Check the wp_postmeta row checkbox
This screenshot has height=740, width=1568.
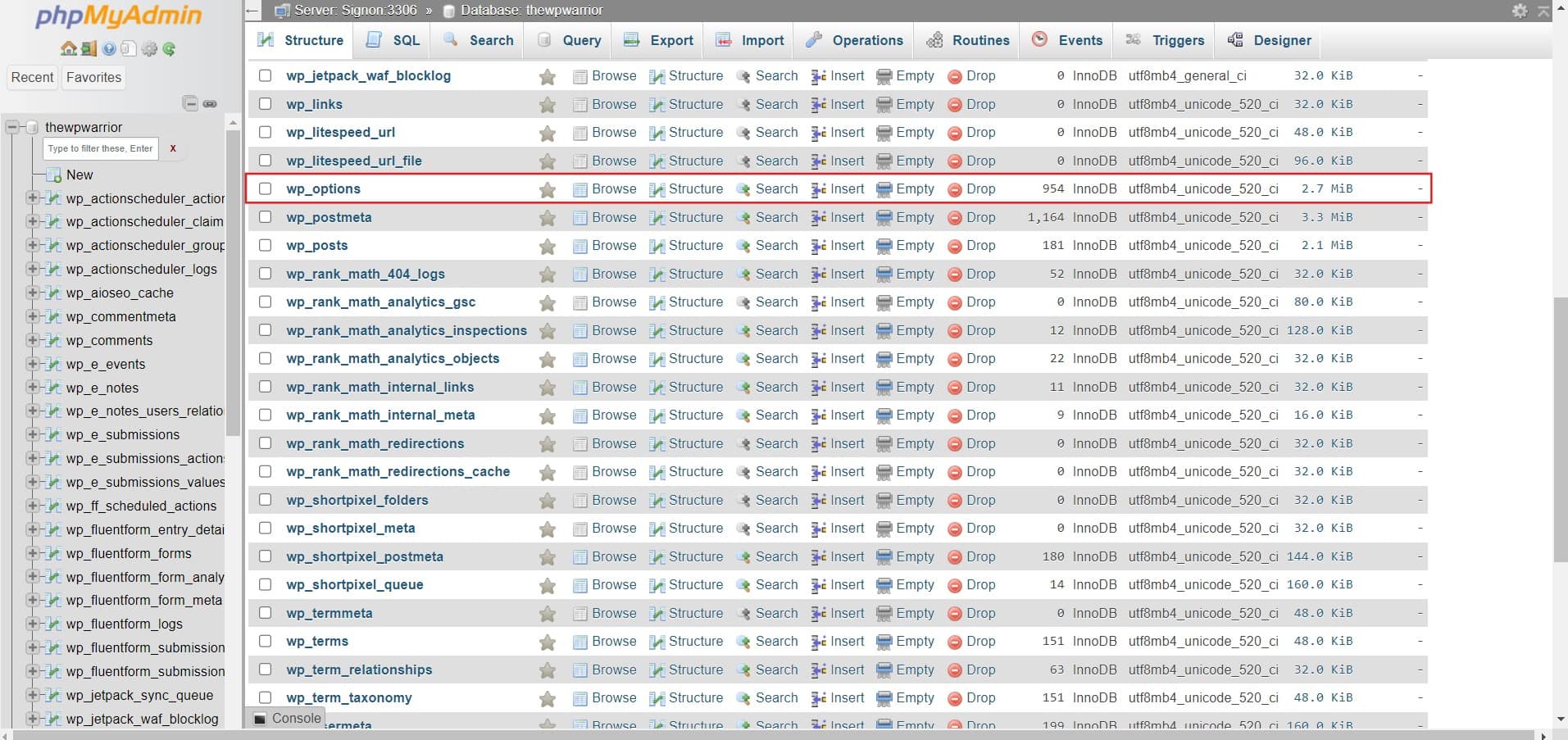tap(265, 216)
